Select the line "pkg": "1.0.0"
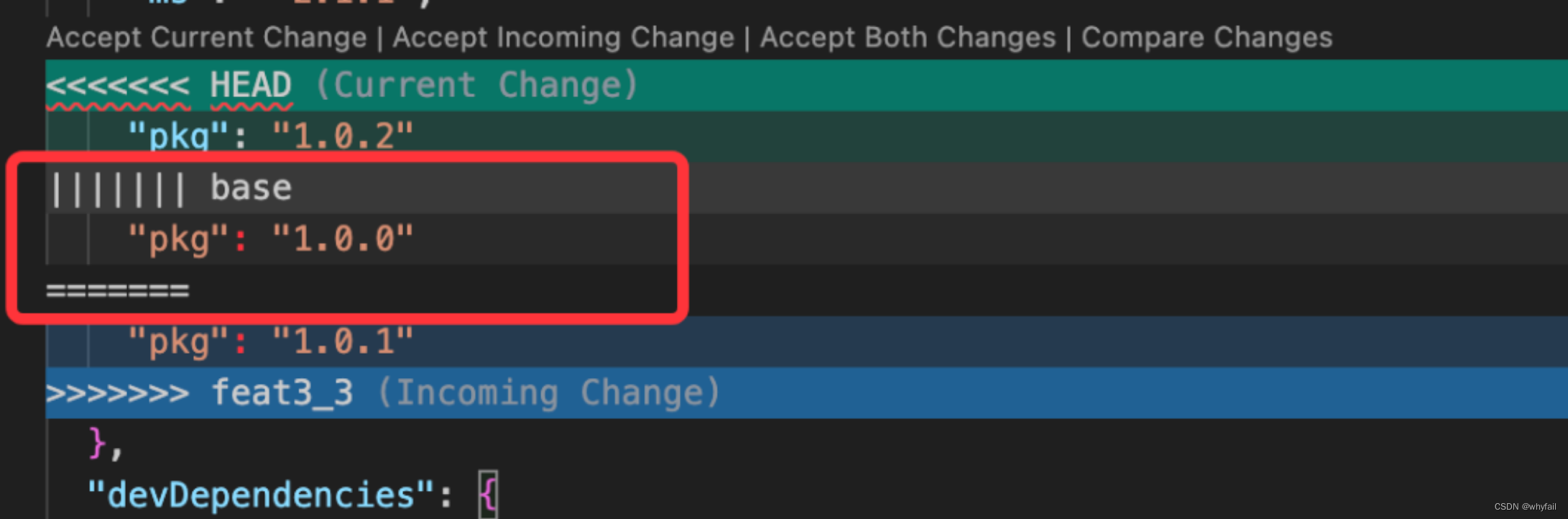Viewport: 1568px width, 519px height. (269, 238)
